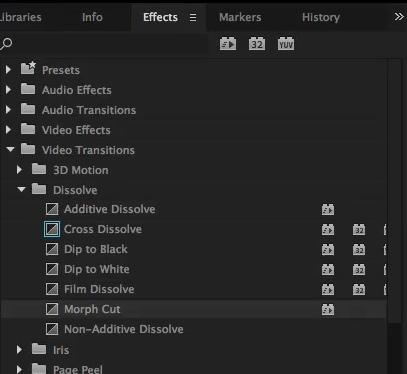Screen dimensions: 407x374
Task: Switch to the Markers tab
Action: 240,17
